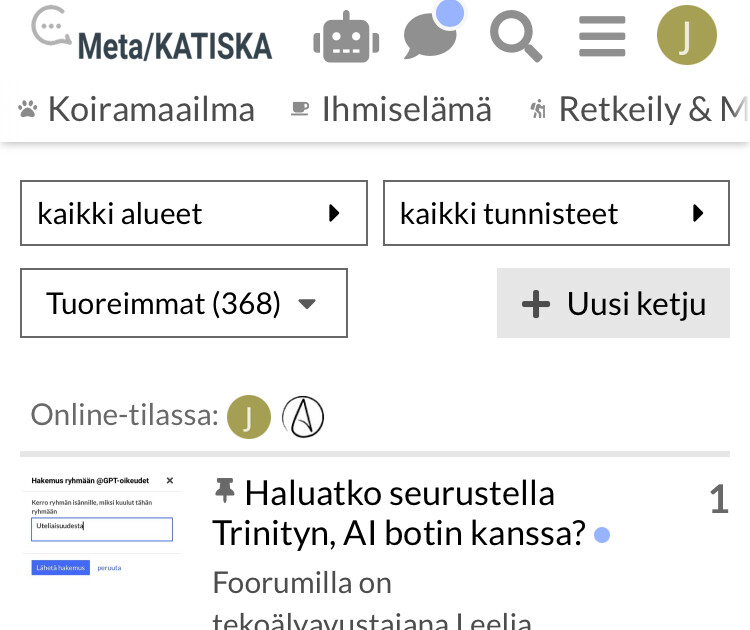This screenshot has width=750, height=630.
Task: Open user profile avatar J in header
Action: coord(686,36)
